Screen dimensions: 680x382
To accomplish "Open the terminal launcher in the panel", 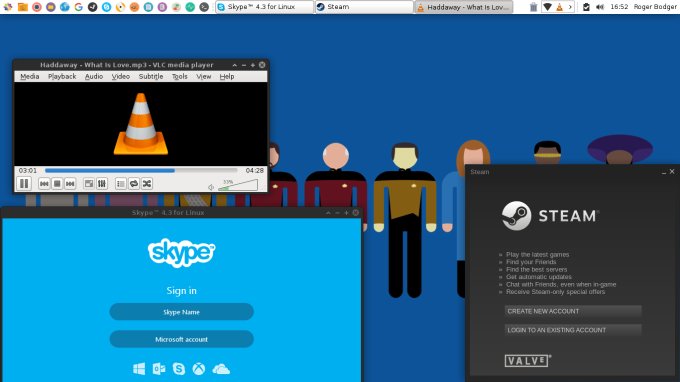I will [204, 7].
